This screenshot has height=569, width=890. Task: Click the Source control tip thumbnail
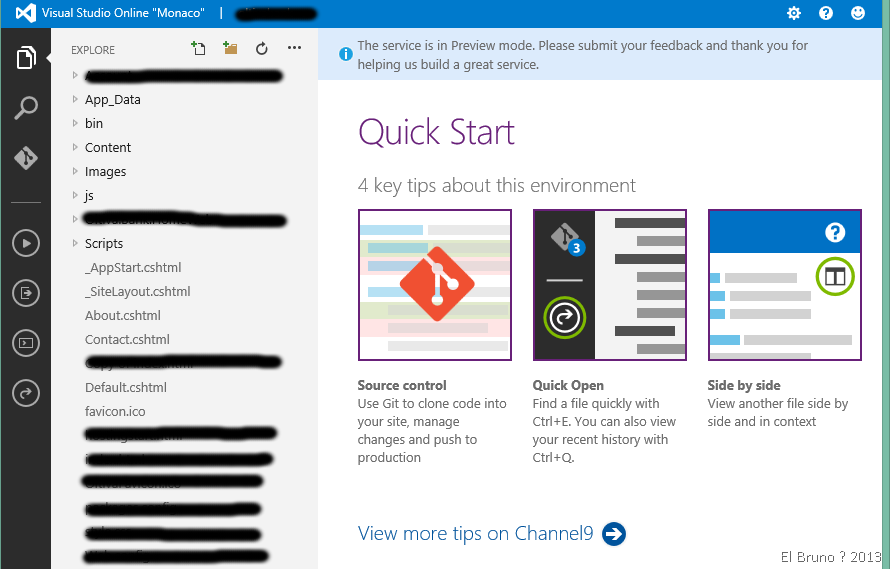click(x=434, y=285)
